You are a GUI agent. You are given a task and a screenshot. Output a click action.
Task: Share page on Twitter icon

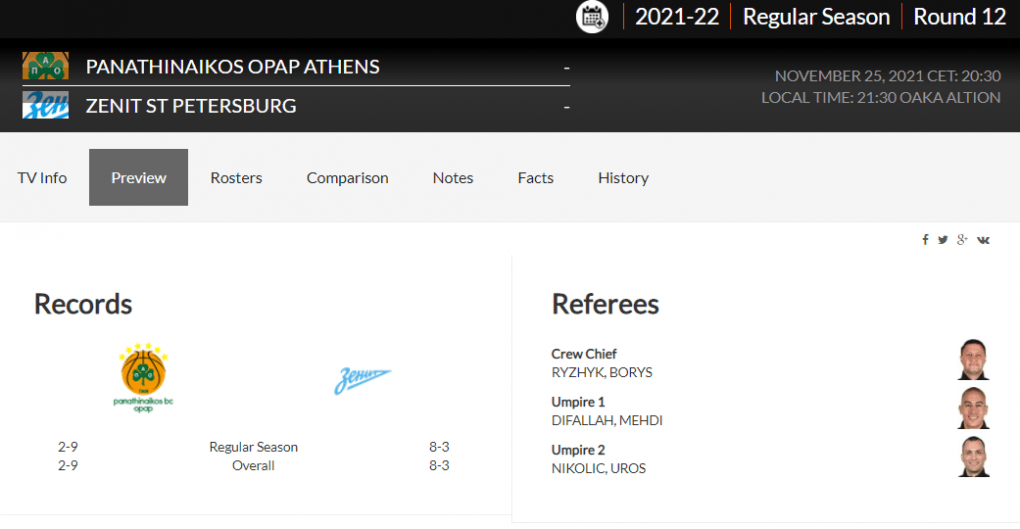pos(943,240)
